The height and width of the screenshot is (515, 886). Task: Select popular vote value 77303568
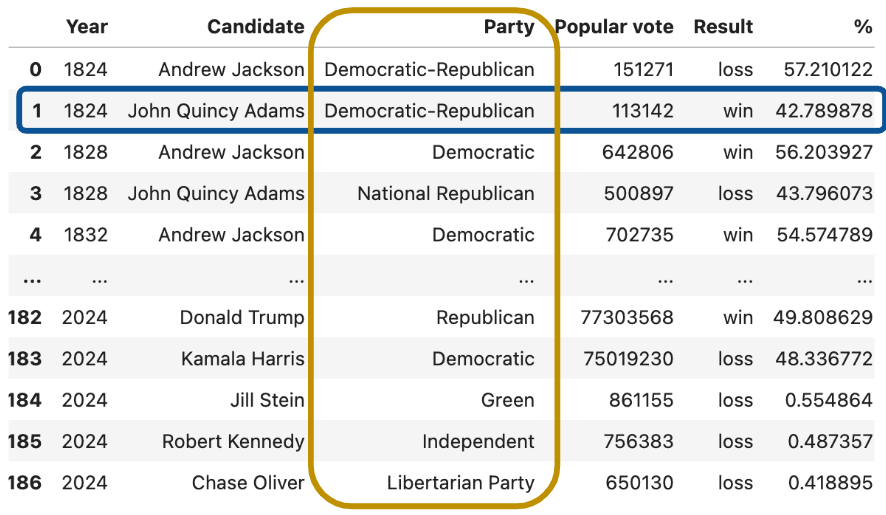[x=627, y=318]
